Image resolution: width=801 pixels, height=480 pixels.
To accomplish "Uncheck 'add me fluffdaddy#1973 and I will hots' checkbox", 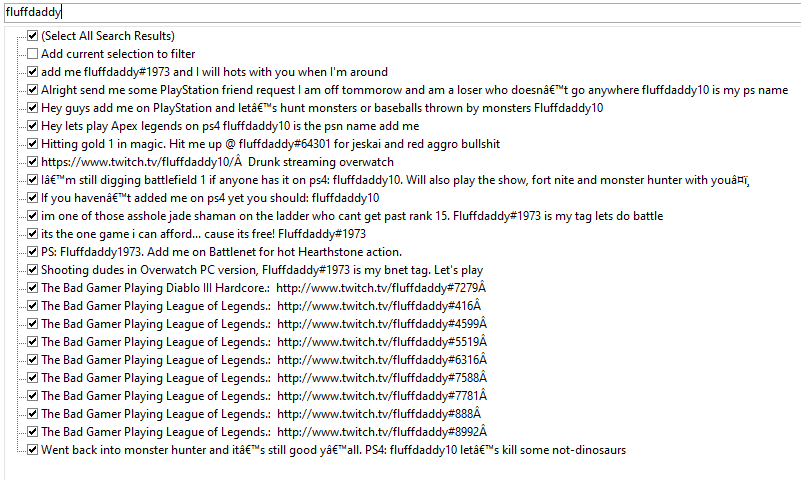I will tap(33, 72).
